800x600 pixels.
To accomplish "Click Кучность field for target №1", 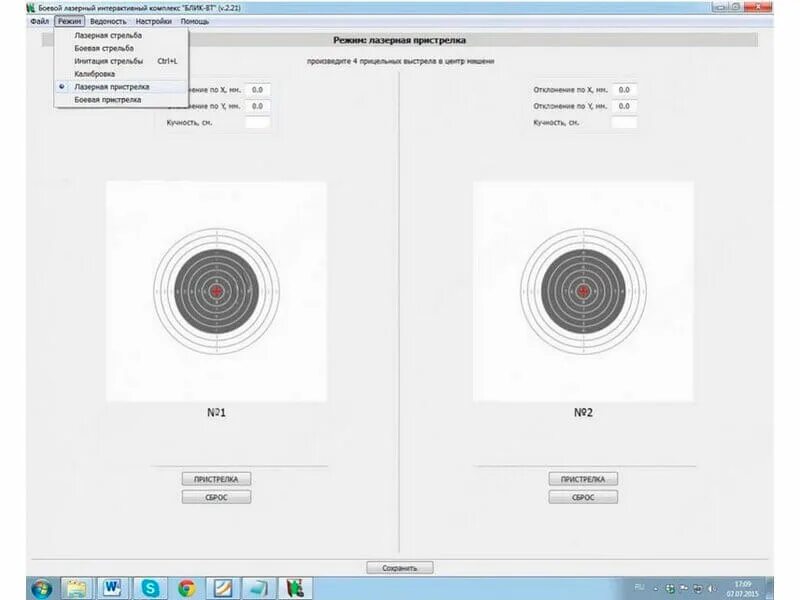I will pyautogui.click(x=258, y=122).
